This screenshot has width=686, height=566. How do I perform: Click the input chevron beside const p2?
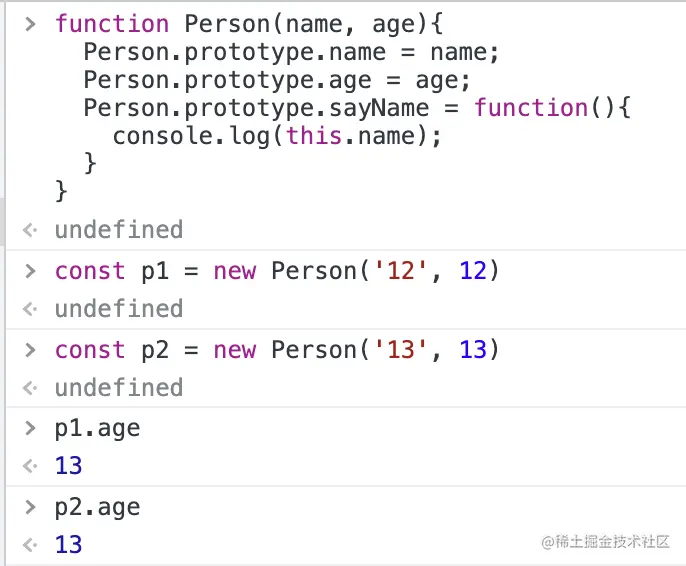(30, 350)
